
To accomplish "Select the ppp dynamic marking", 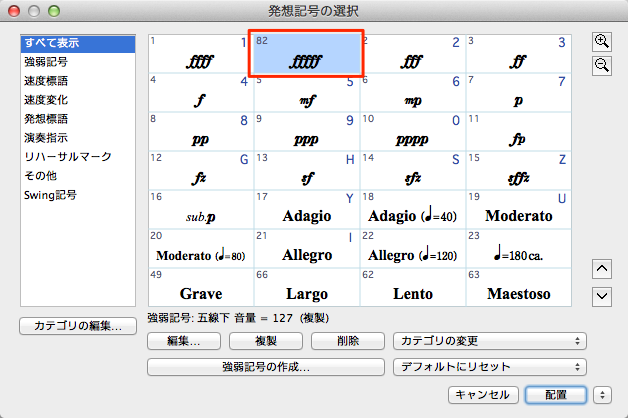I will point(307,132).
